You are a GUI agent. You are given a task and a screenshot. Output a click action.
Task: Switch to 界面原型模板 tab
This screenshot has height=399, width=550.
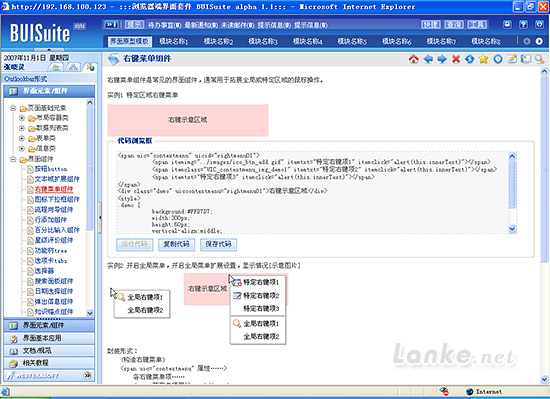point(129,41)
